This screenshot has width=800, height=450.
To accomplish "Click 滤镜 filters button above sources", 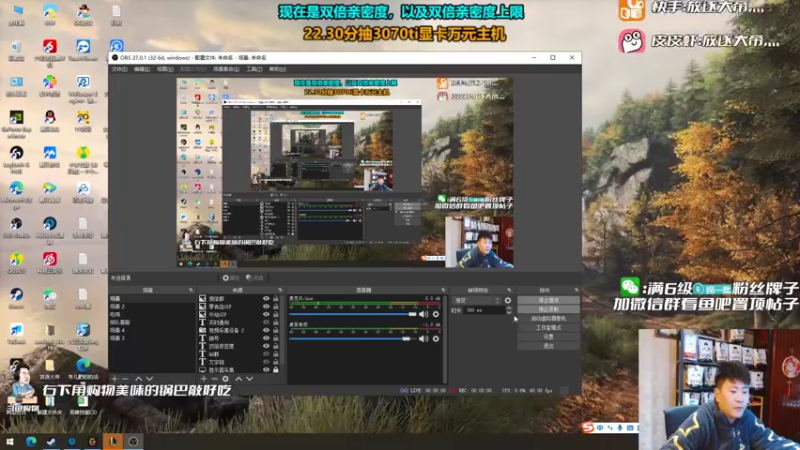I will 255,278.
